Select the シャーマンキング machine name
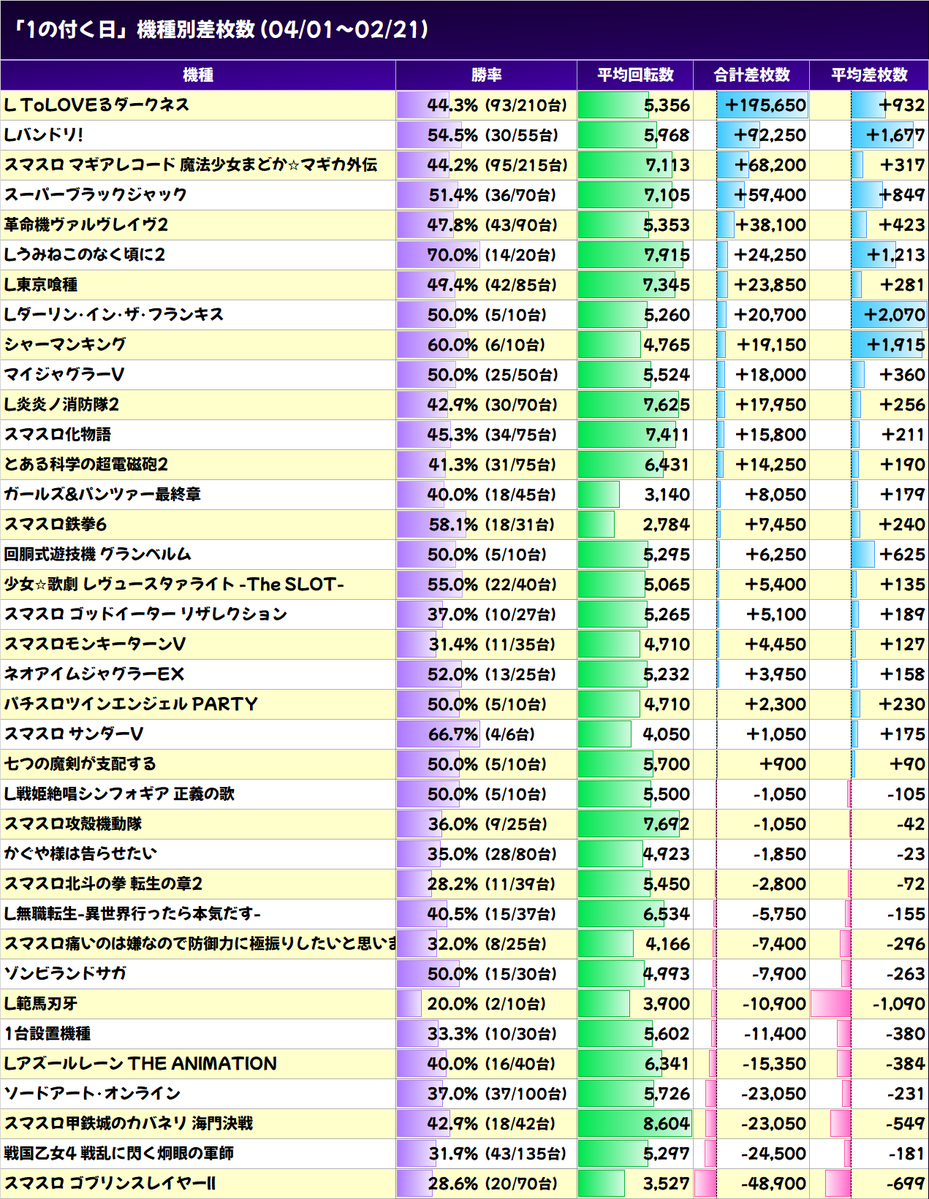This screenshot has width=929, height=1199. 65,344
